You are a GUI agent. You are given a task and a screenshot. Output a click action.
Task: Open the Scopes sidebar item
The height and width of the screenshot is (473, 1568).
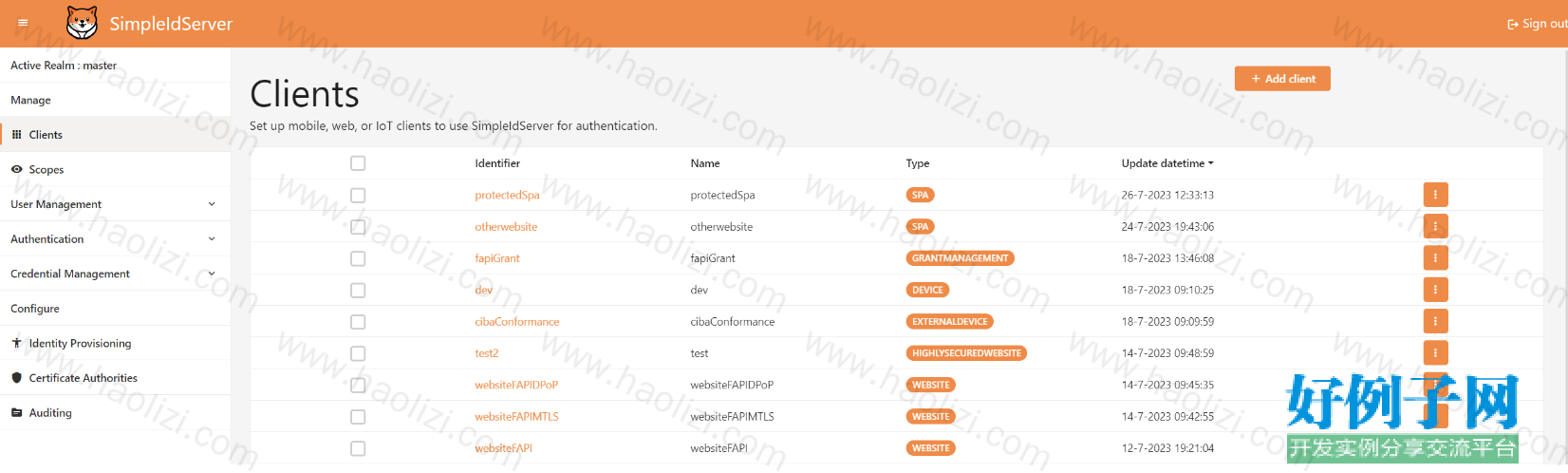pyautogui.click(x=115, y=169)
